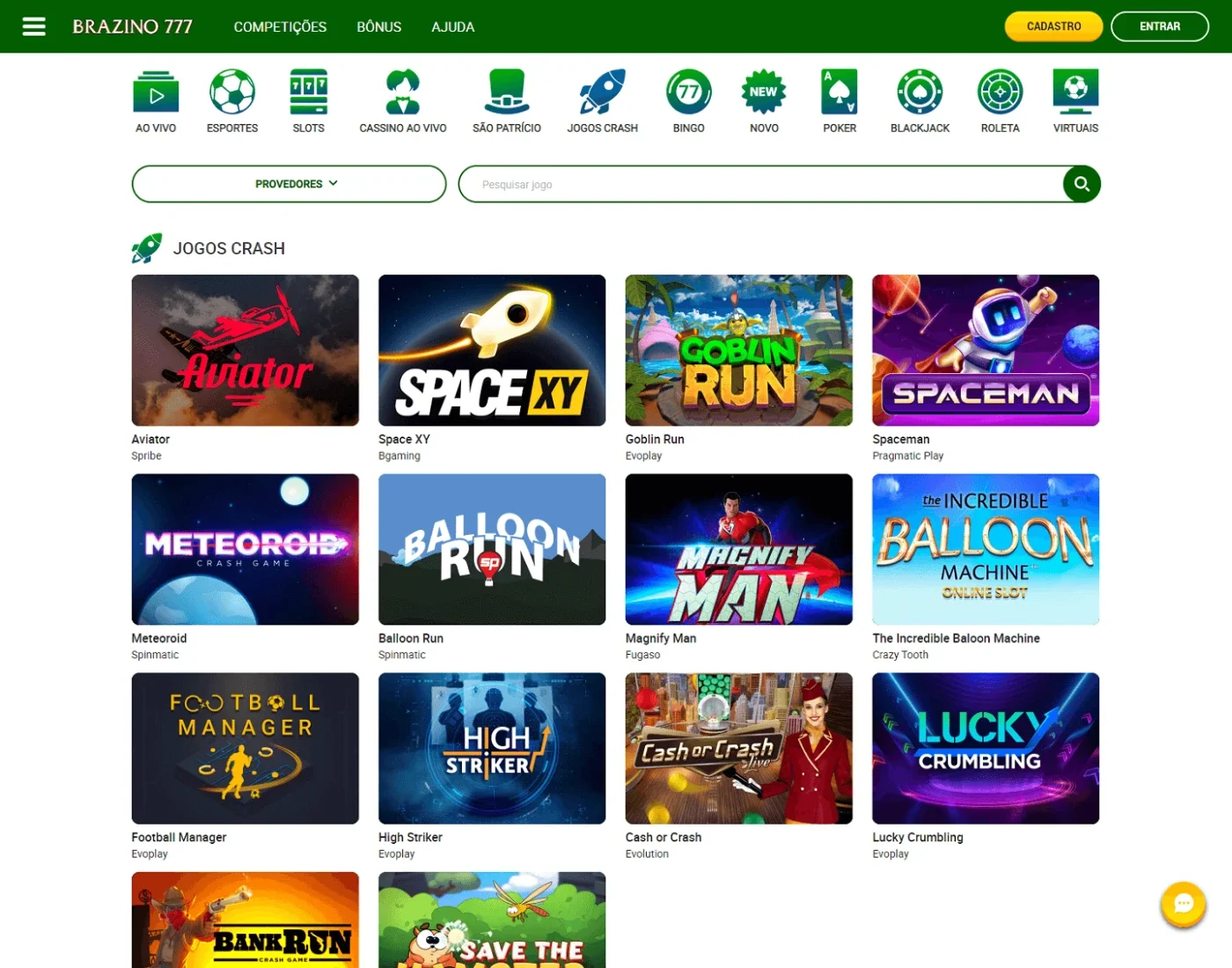This screenshot has height=968, width=1232.
Task: Click the Space XY title text
Action: coord(404,439)
